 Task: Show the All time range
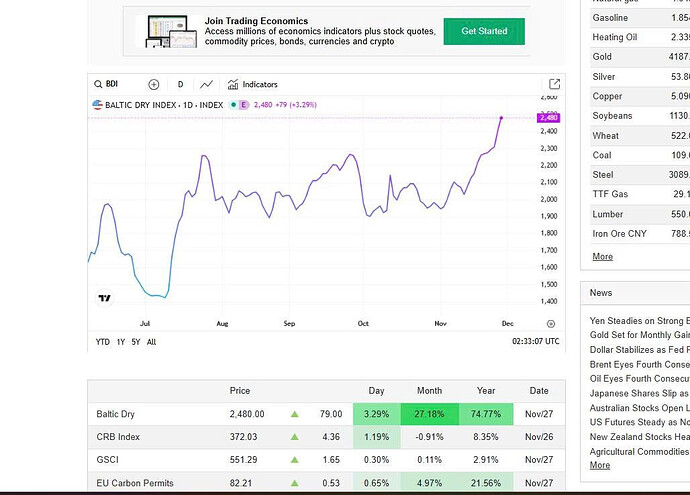(151, 342)
